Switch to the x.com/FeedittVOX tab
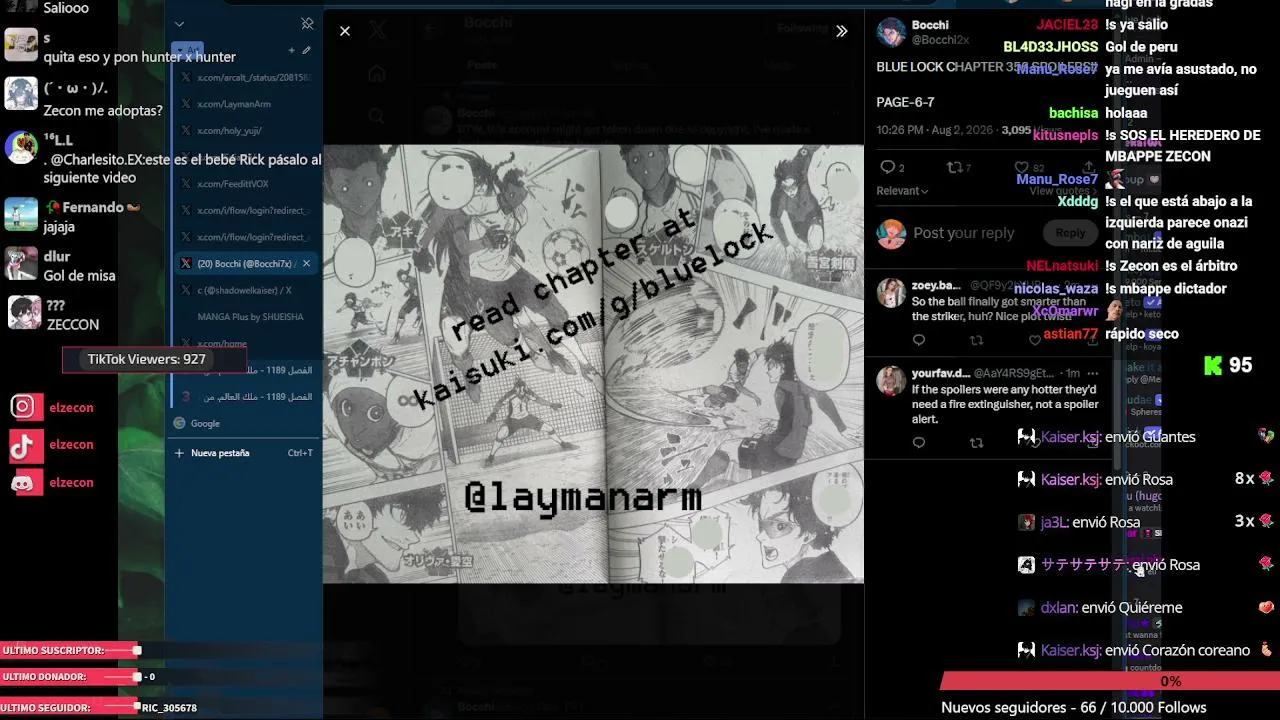The height and width of the screenshot is (720, 1280). point(246,184)
